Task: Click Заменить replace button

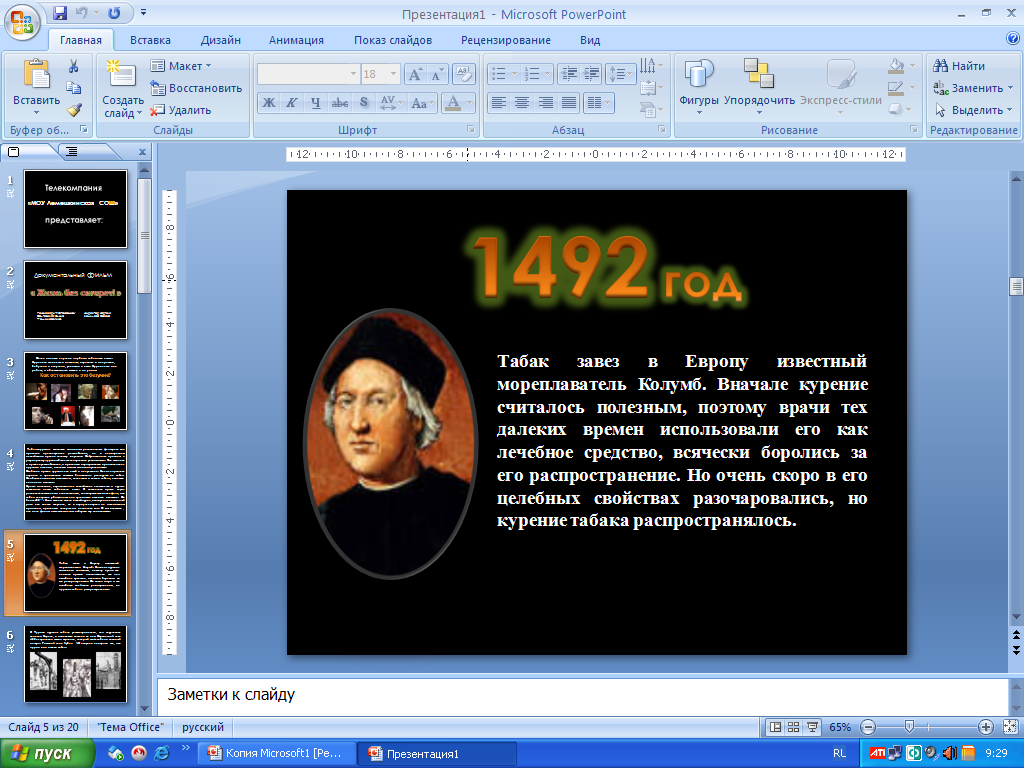Action: click(x=972, y=88)
